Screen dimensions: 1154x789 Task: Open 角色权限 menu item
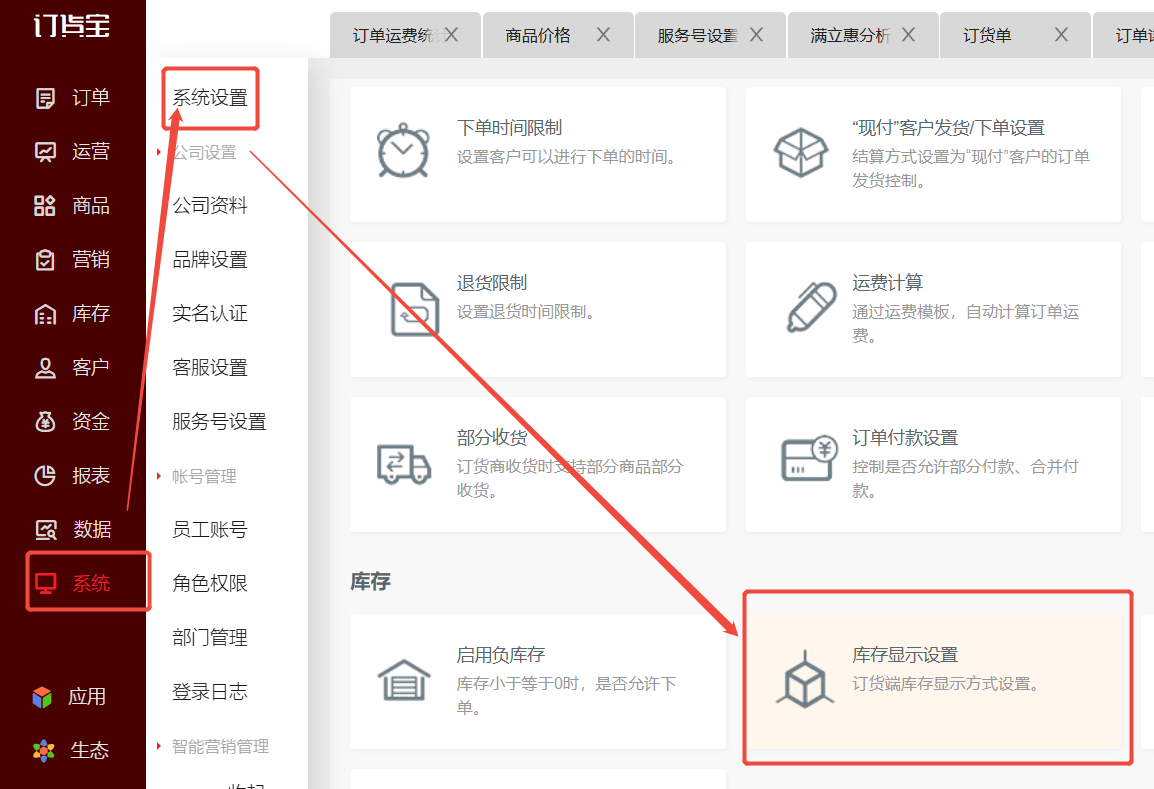[x=210, y=584]
